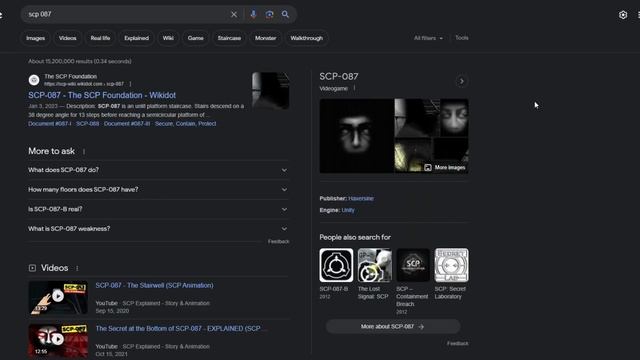
Task: Open the Wikidot result staircase thumbnail
Action: (x=271, y=91)
